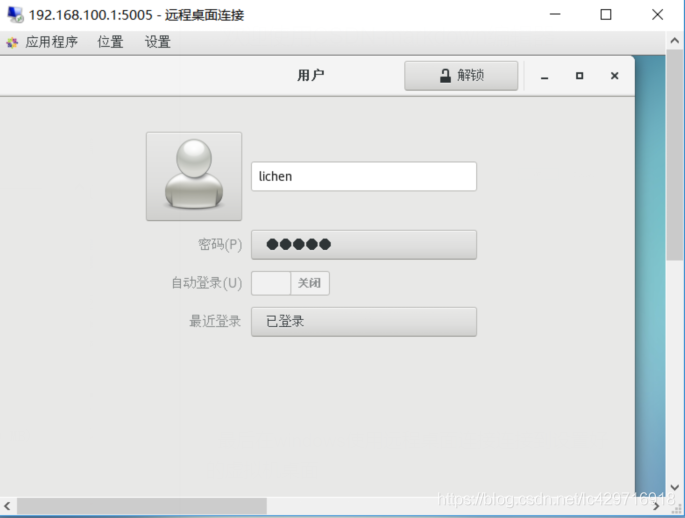The width and height of the screenshot is (685, 518).
Task: Maximize the 用户 settings window
Action: point(579,76)
